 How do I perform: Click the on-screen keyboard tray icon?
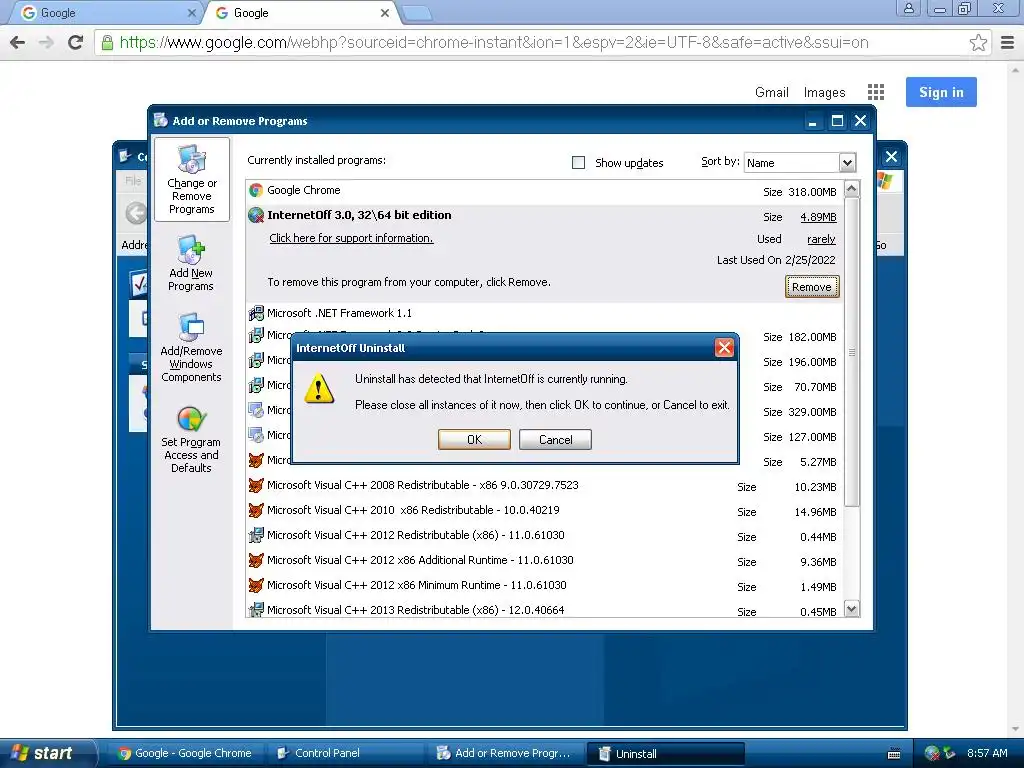tap(895, 754)
